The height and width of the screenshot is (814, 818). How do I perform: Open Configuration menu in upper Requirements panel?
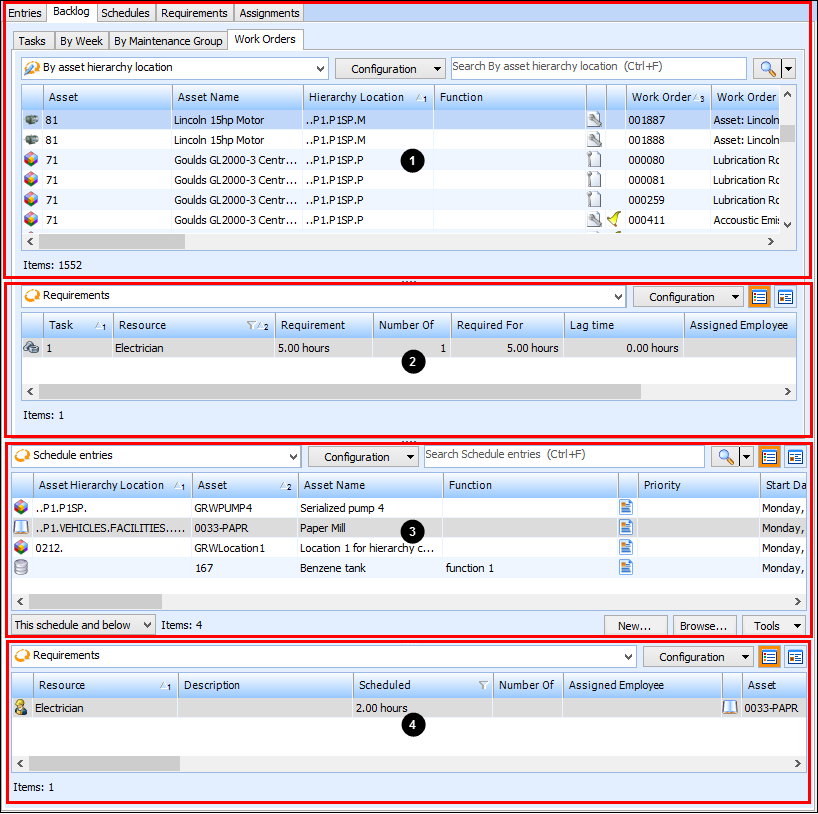pyautogui.click(x=688, y=297)
